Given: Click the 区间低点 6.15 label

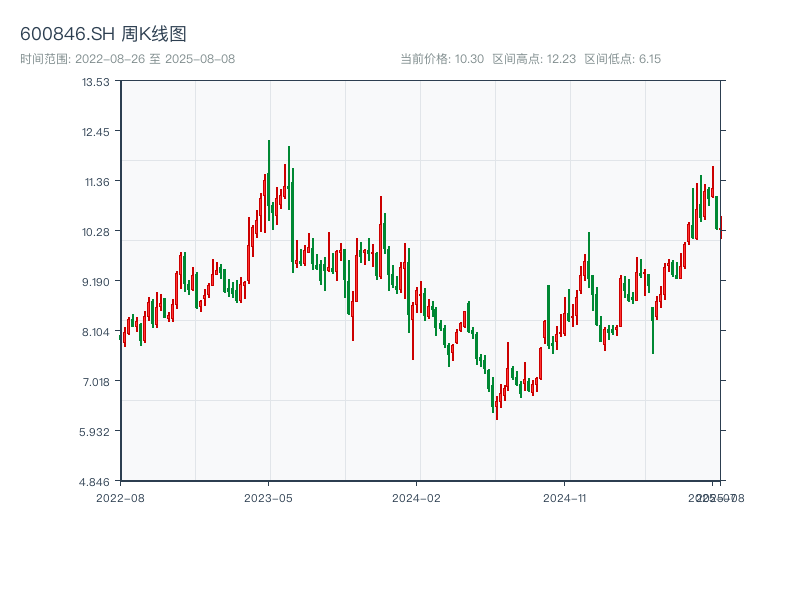Looking at the screenshot, I should [x=622, y=59].
